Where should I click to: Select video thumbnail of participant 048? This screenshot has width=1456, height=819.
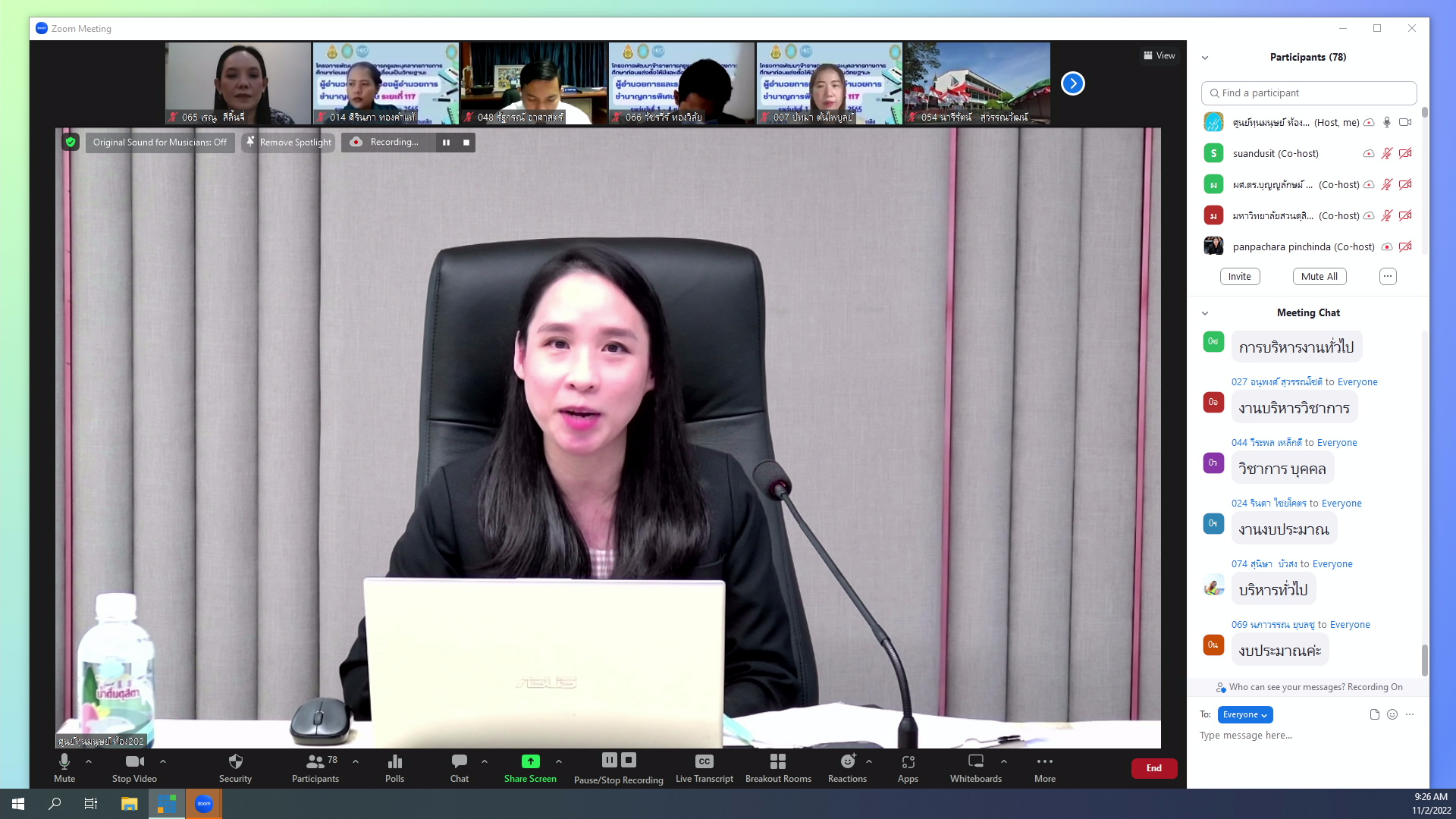coord(534,83)
